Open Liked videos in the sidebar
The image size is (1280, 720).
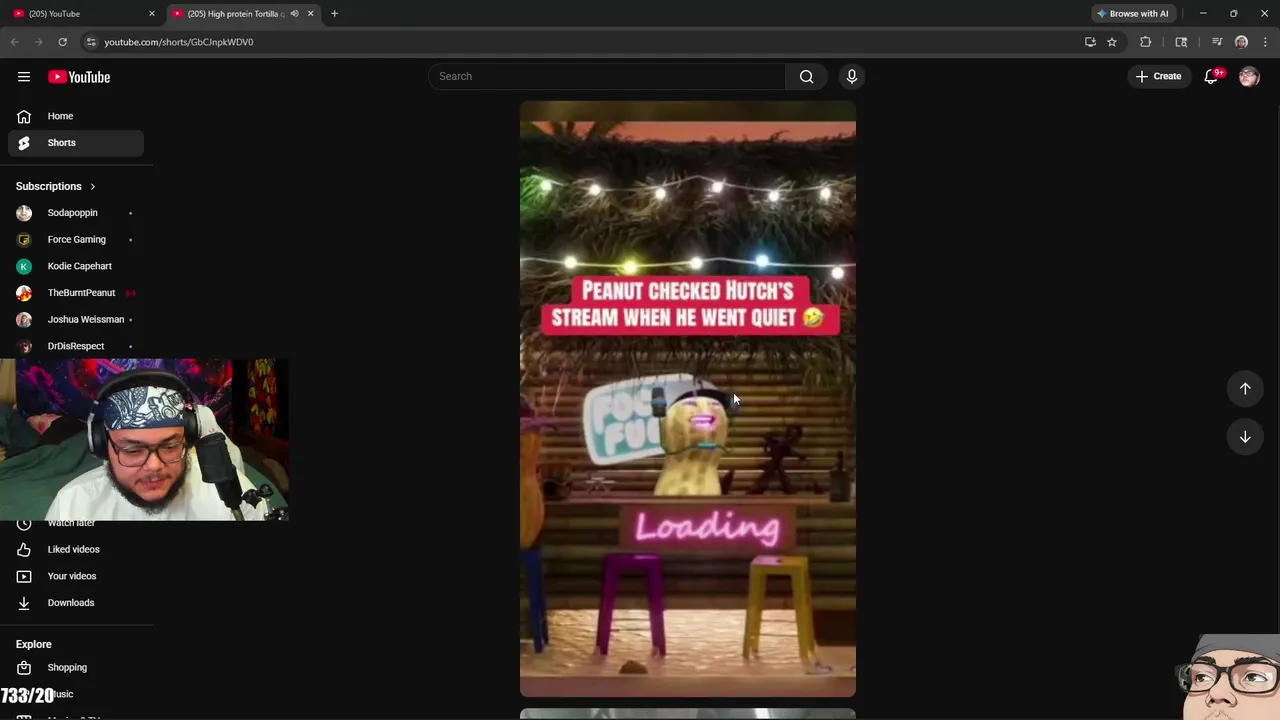(76, 549)
